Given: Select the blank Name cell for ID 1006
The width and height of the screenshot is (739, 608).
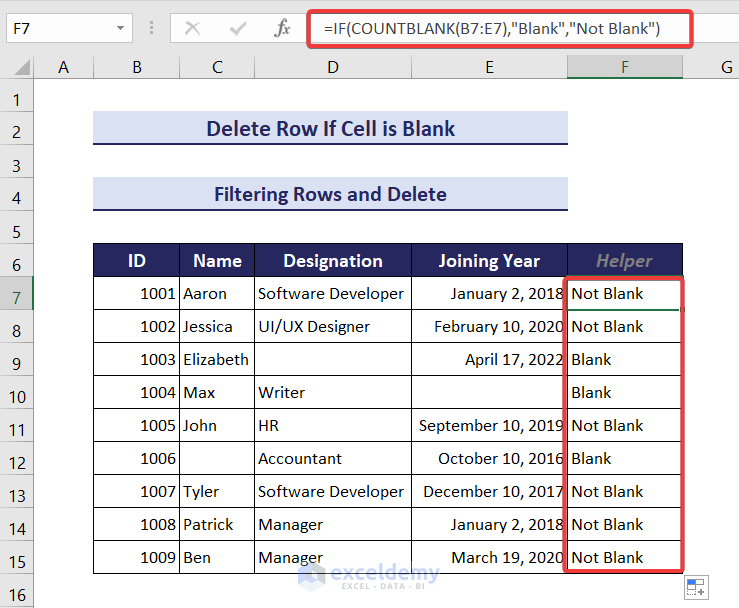Looking at the screenshot, I should coord(217,458).
